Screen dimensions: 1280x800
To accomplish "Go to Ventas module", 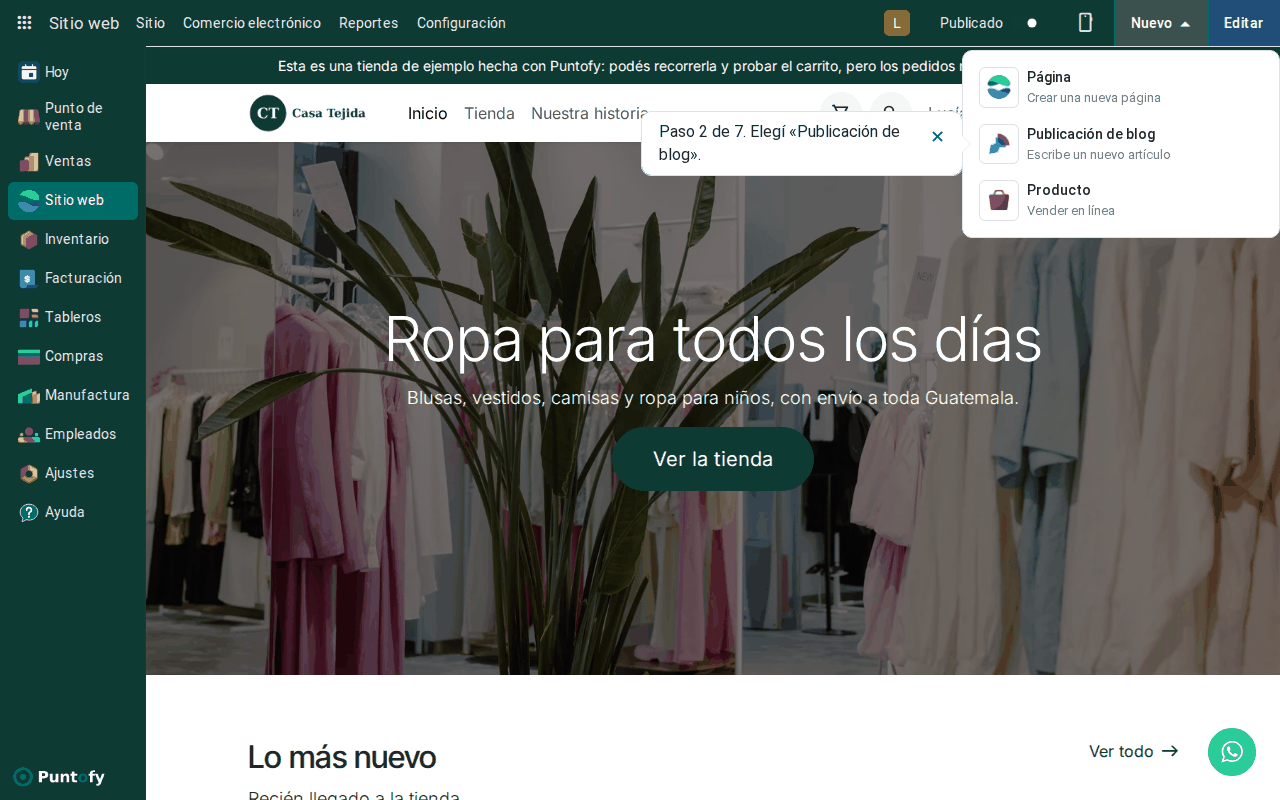I will click(x=73, y=161).
